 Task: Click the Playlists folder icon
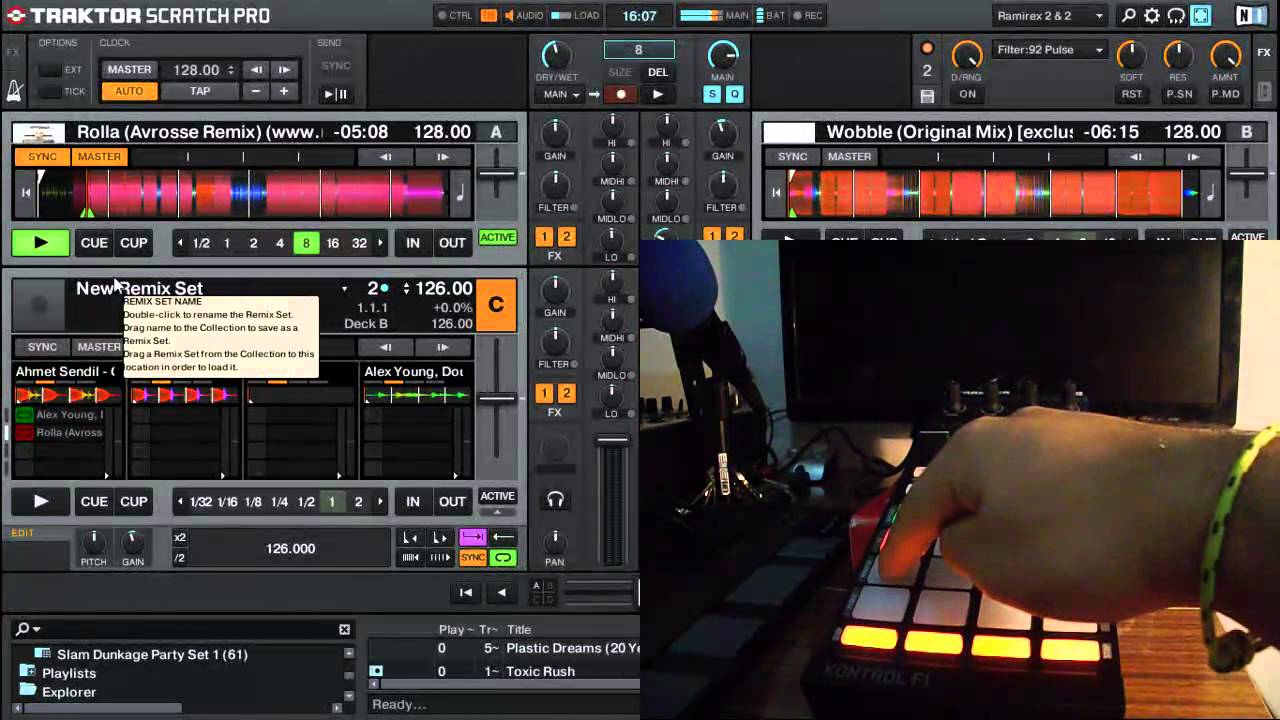click(26, 673)
